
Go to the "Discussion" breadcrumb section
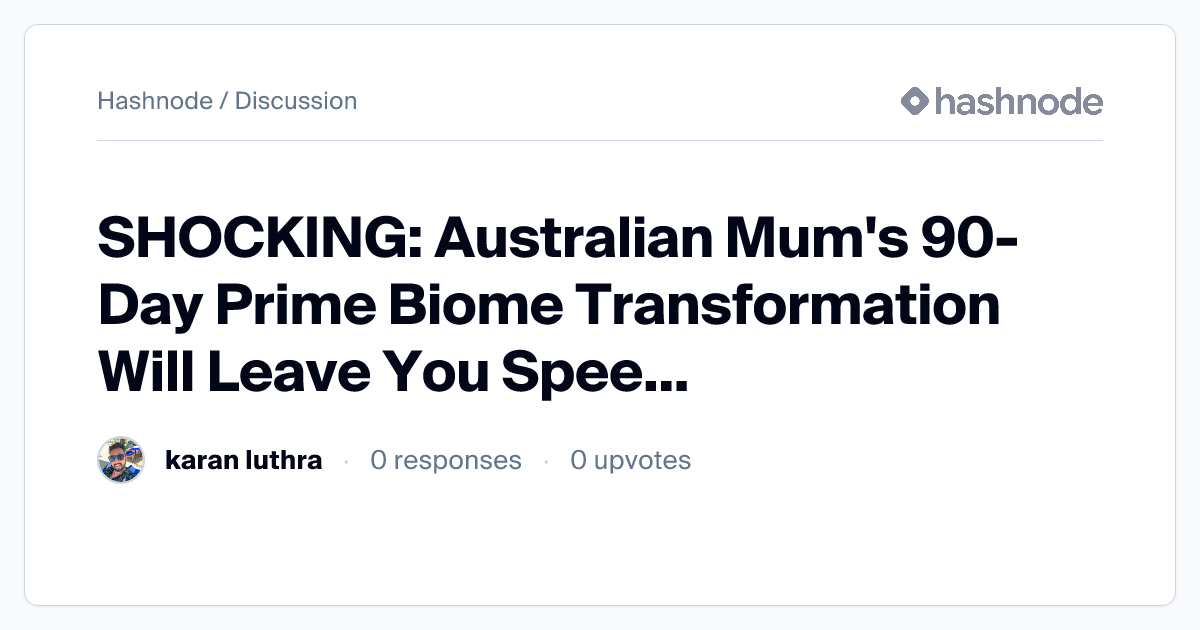pyautogui.click(x=296, y=101)
